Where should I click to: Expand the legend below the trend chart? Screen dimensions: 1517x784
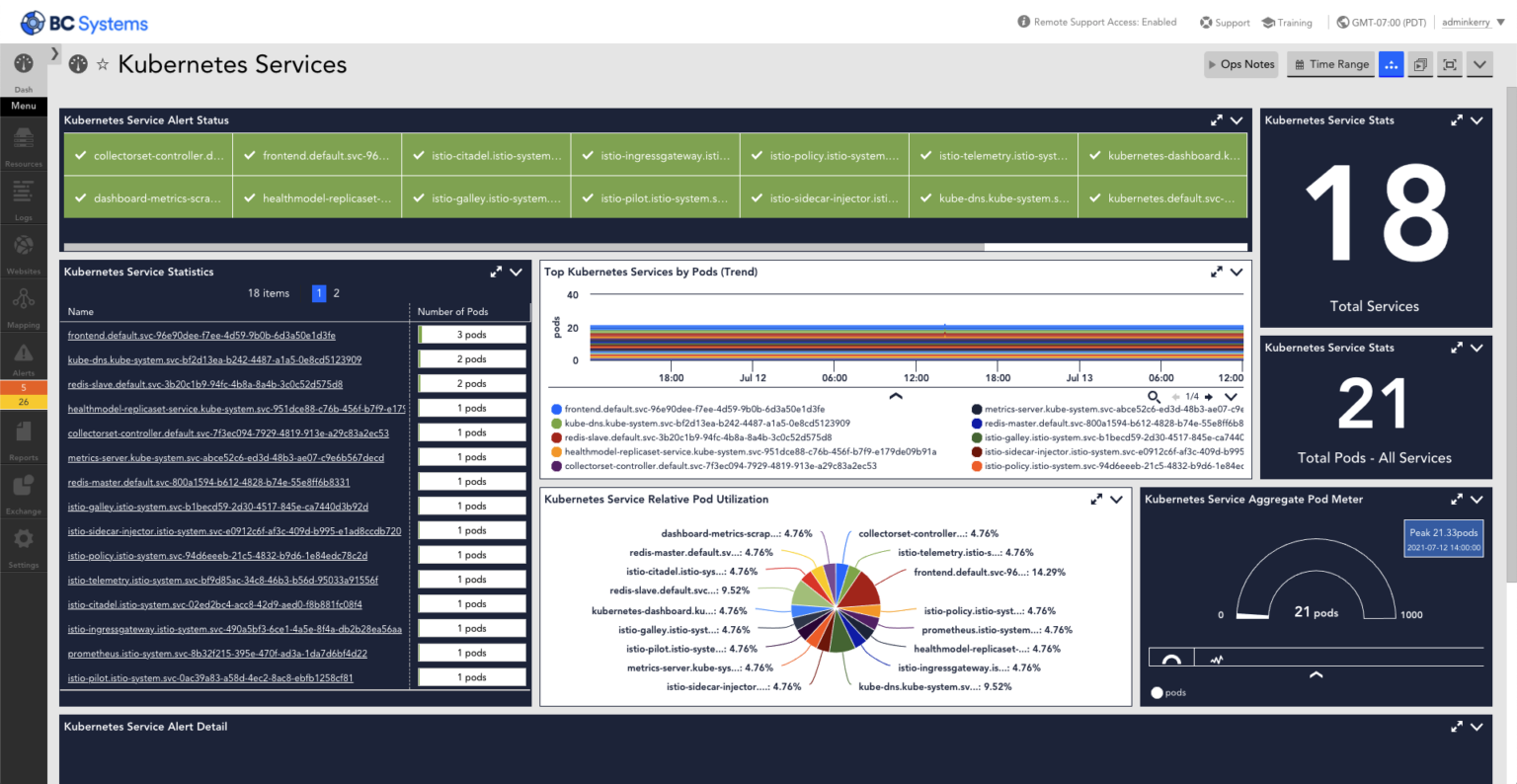click(x=895, y=396)
